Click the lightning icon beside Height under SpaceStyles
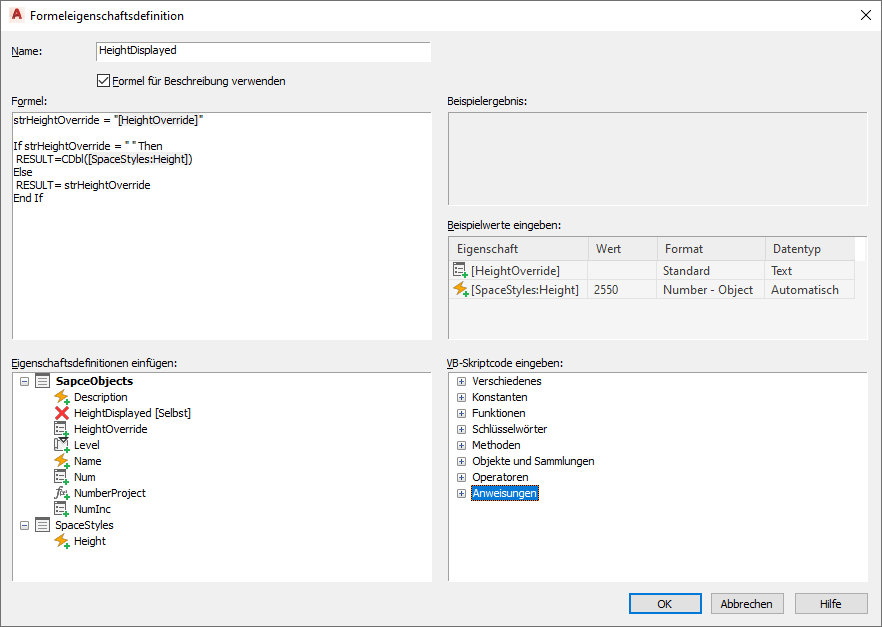The image size is (882, 627). tap(61, 541)
